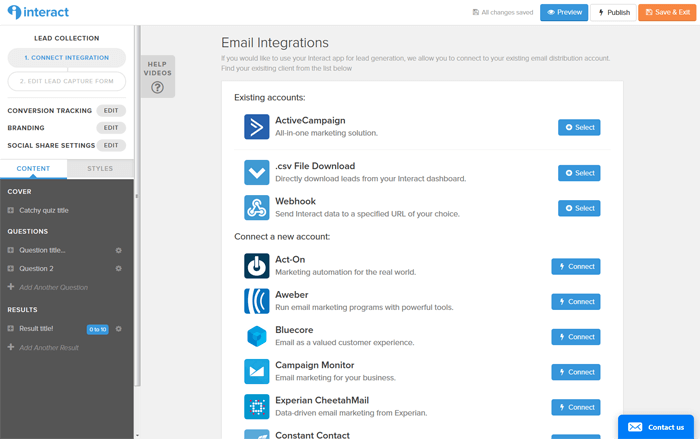Add Another Question
This screenshot has width=700, height=439.
(53, 287)
